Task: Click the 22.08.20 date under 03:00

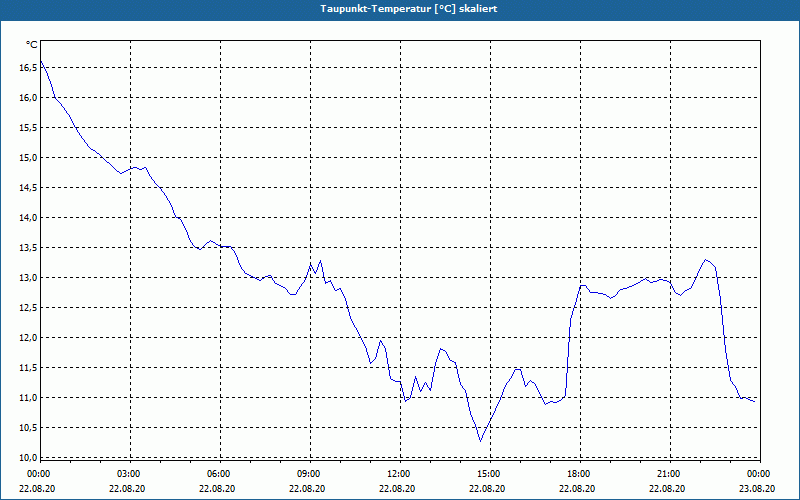Action: (x=127, y=489)
